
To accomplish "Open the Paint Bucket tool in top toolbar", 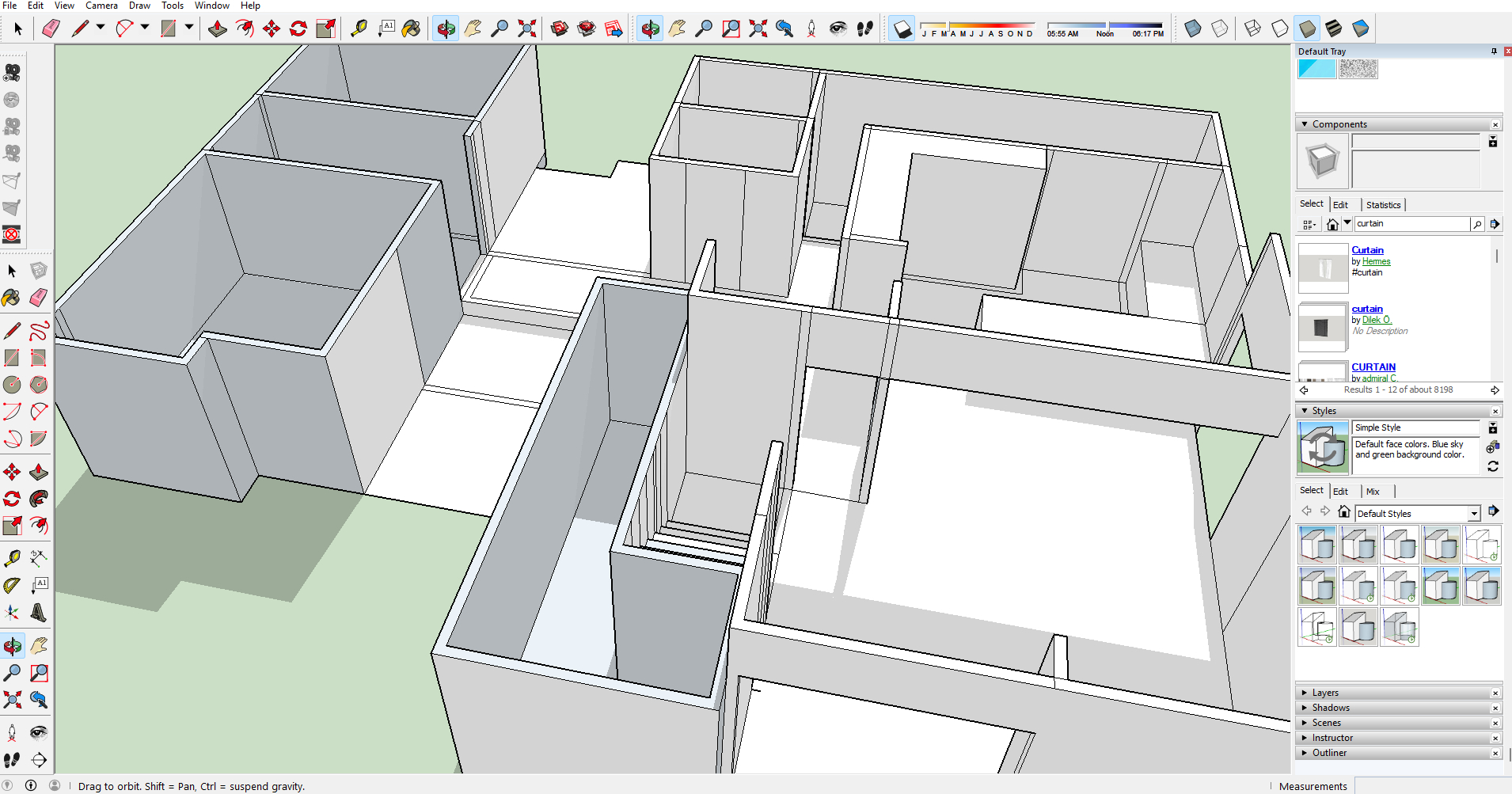I will pos(411,29).
